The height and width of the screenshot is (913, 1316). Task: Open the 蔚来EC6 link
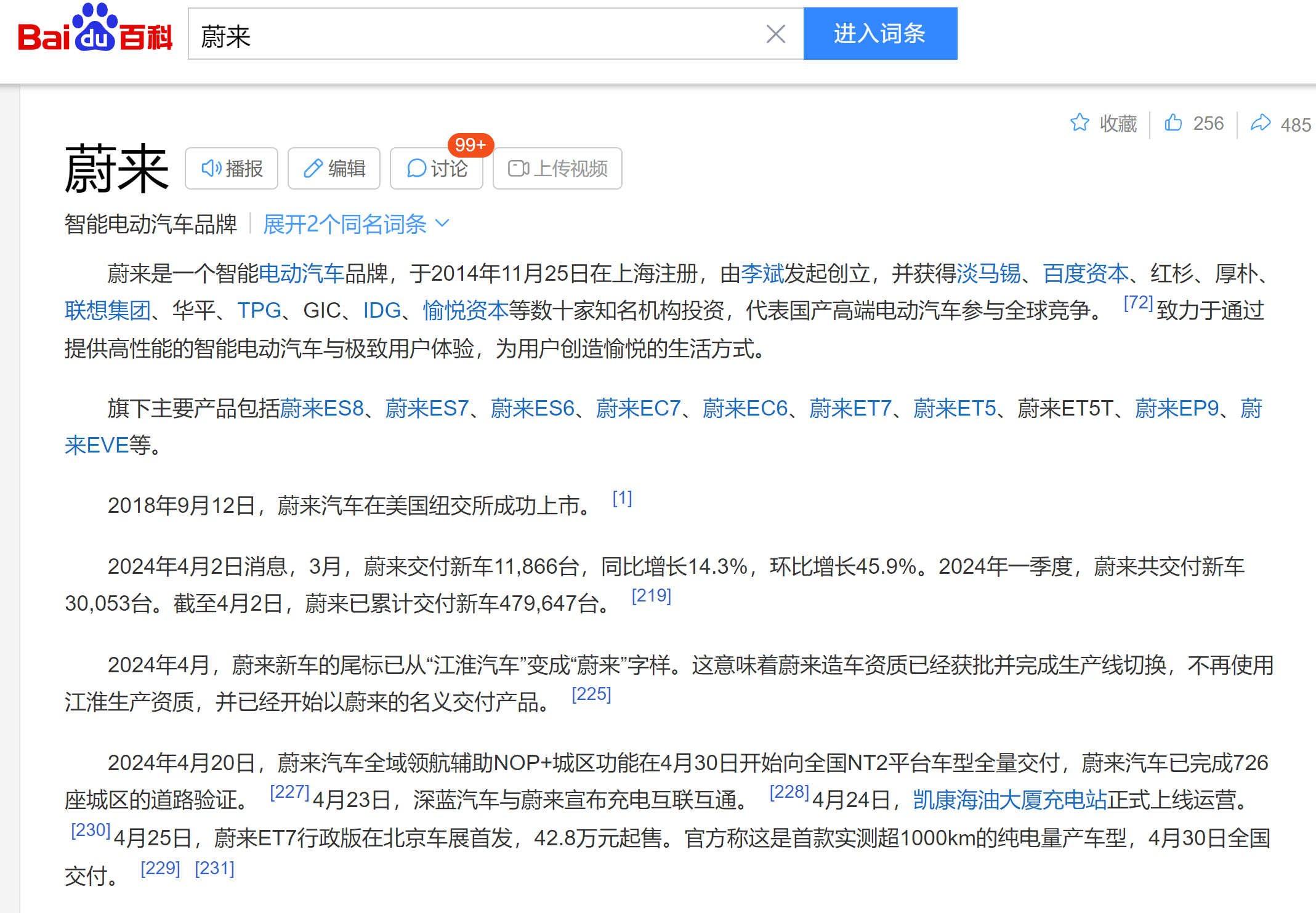point(745,408)
